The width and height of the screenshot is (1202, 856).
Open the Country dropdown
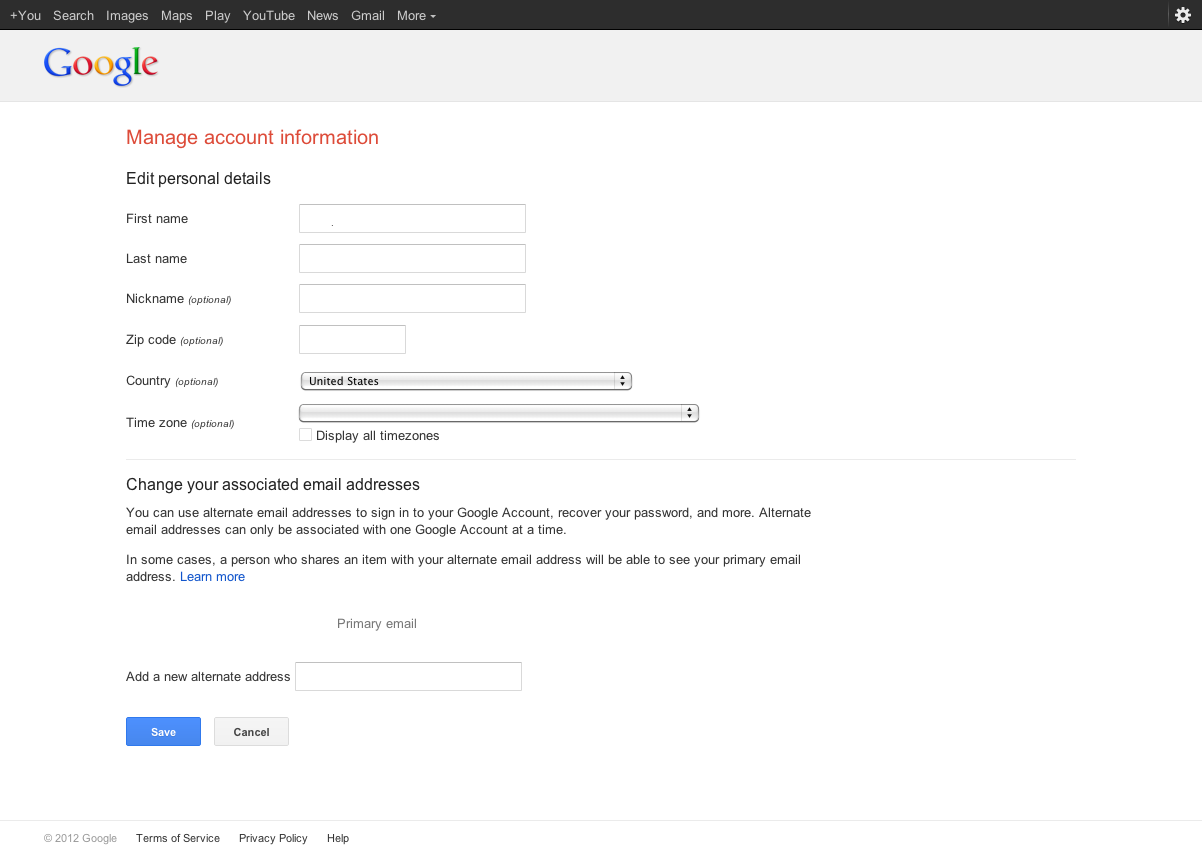coord(466,381)
